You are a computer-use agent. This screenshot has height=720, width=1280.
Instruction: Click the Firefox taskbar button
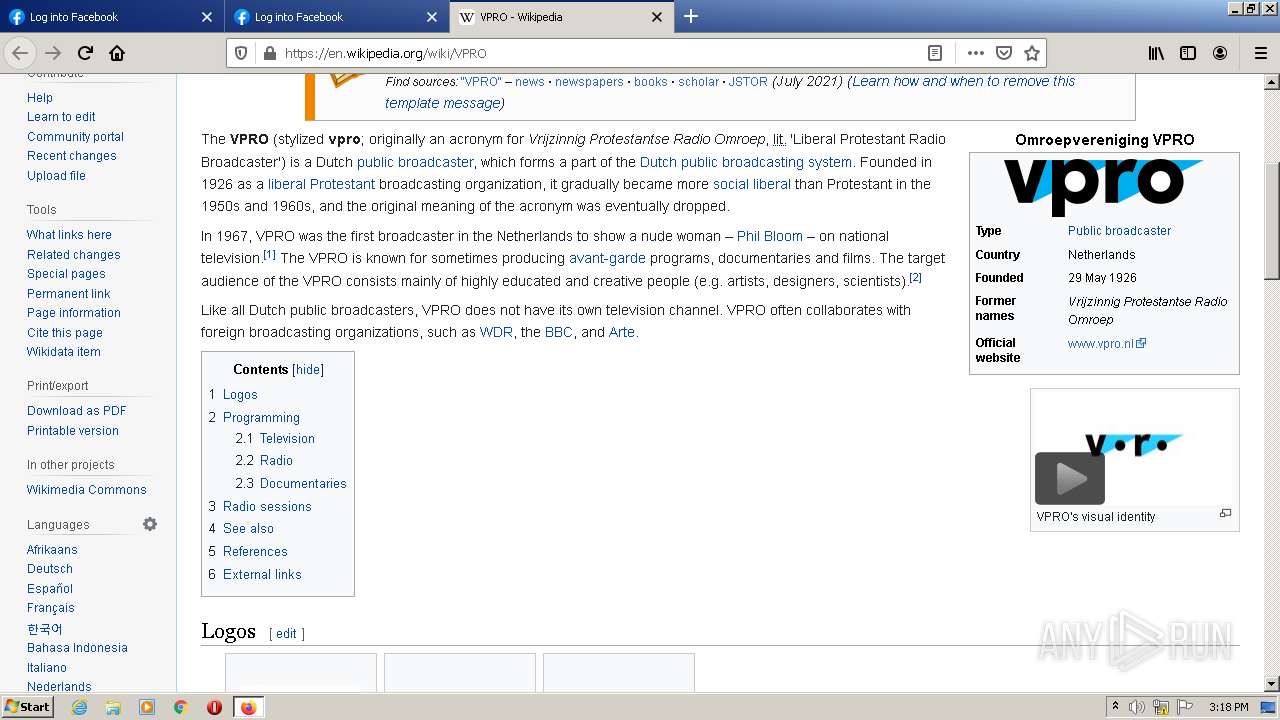click(248, 707)
